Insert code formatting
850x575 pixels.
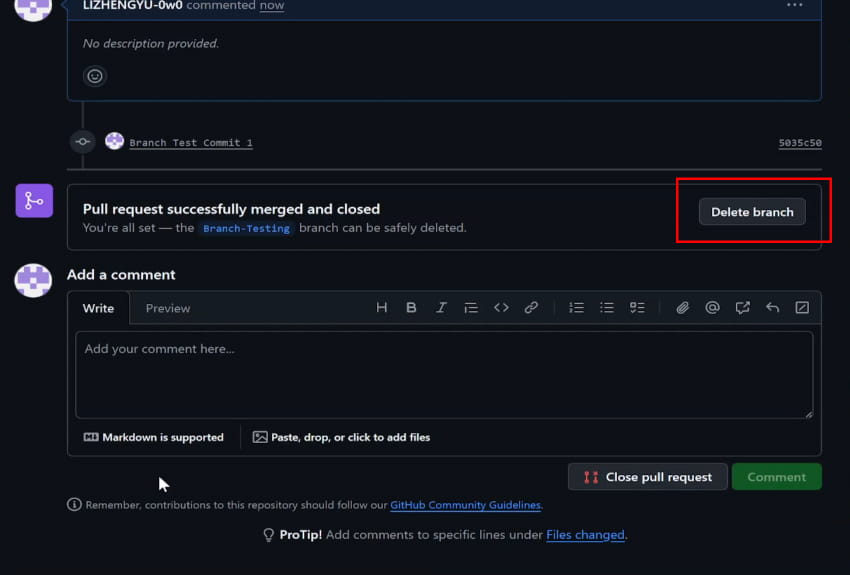501,308
